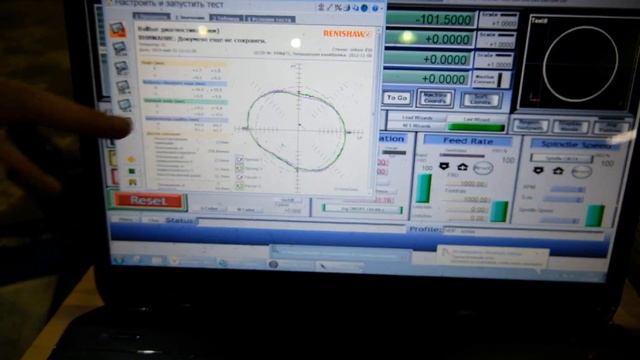Click the fourth monitor icon in Ballbar sidebar
This screenshot has width=640, height=360.
click(x=123, y=87)
